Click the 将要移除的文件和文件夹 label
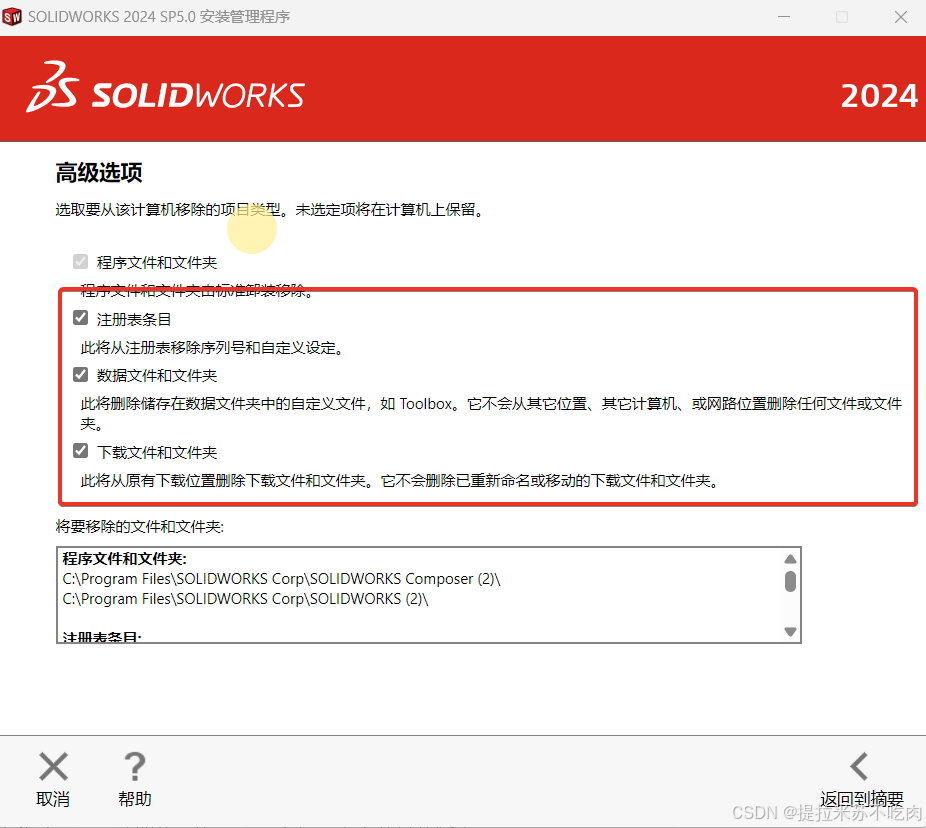 pyautogui.click(x=140, y=526)
